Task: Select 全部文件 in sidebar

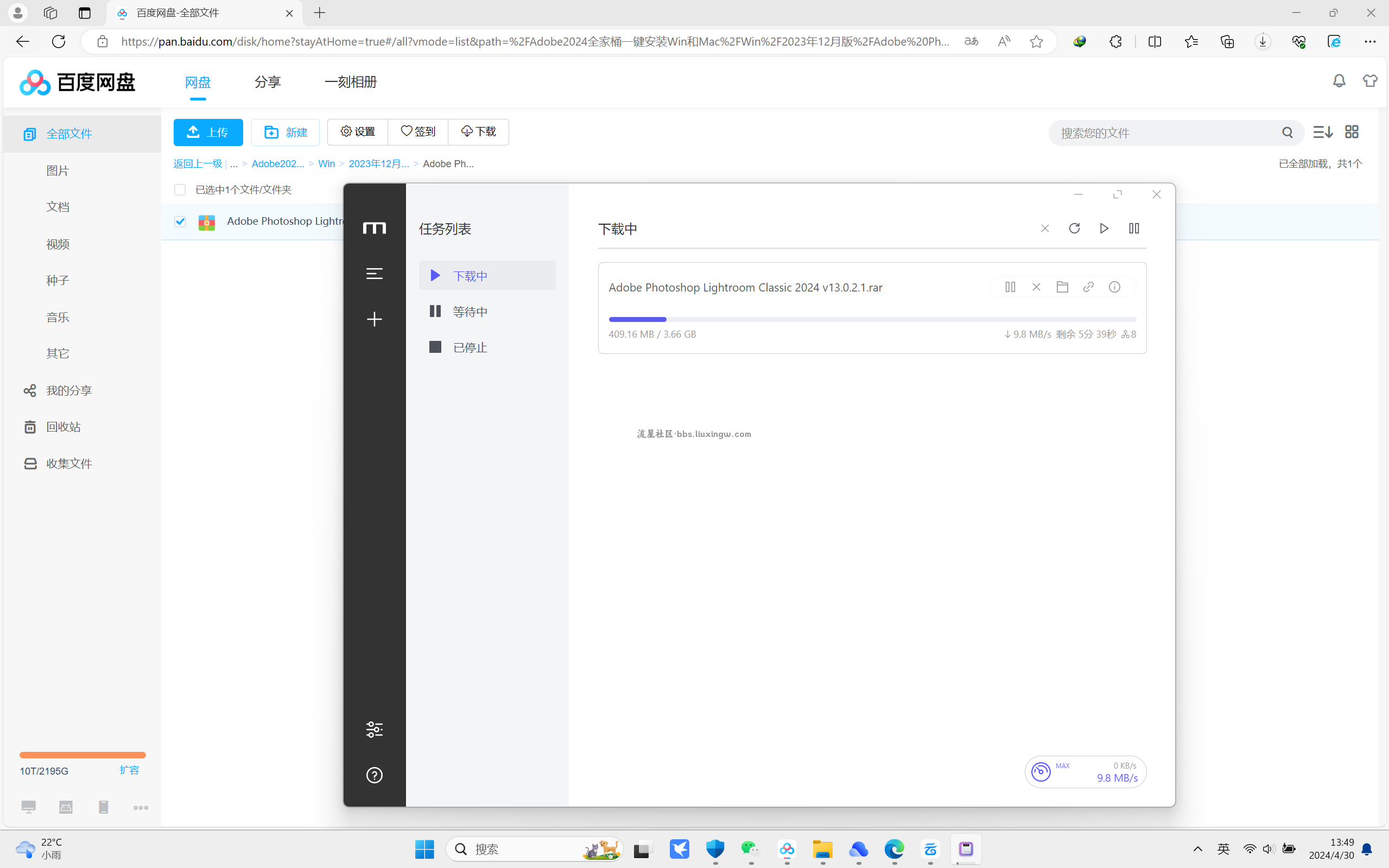Action: [82, 134]
